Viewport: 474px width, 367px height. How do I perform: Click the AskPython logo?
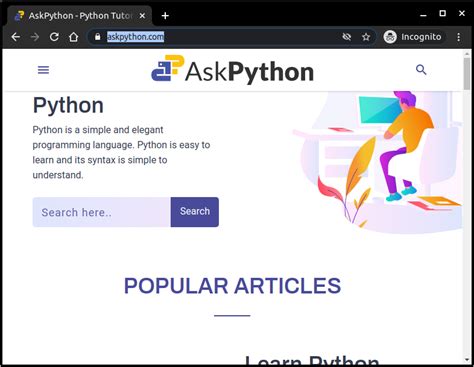(232, 69)
